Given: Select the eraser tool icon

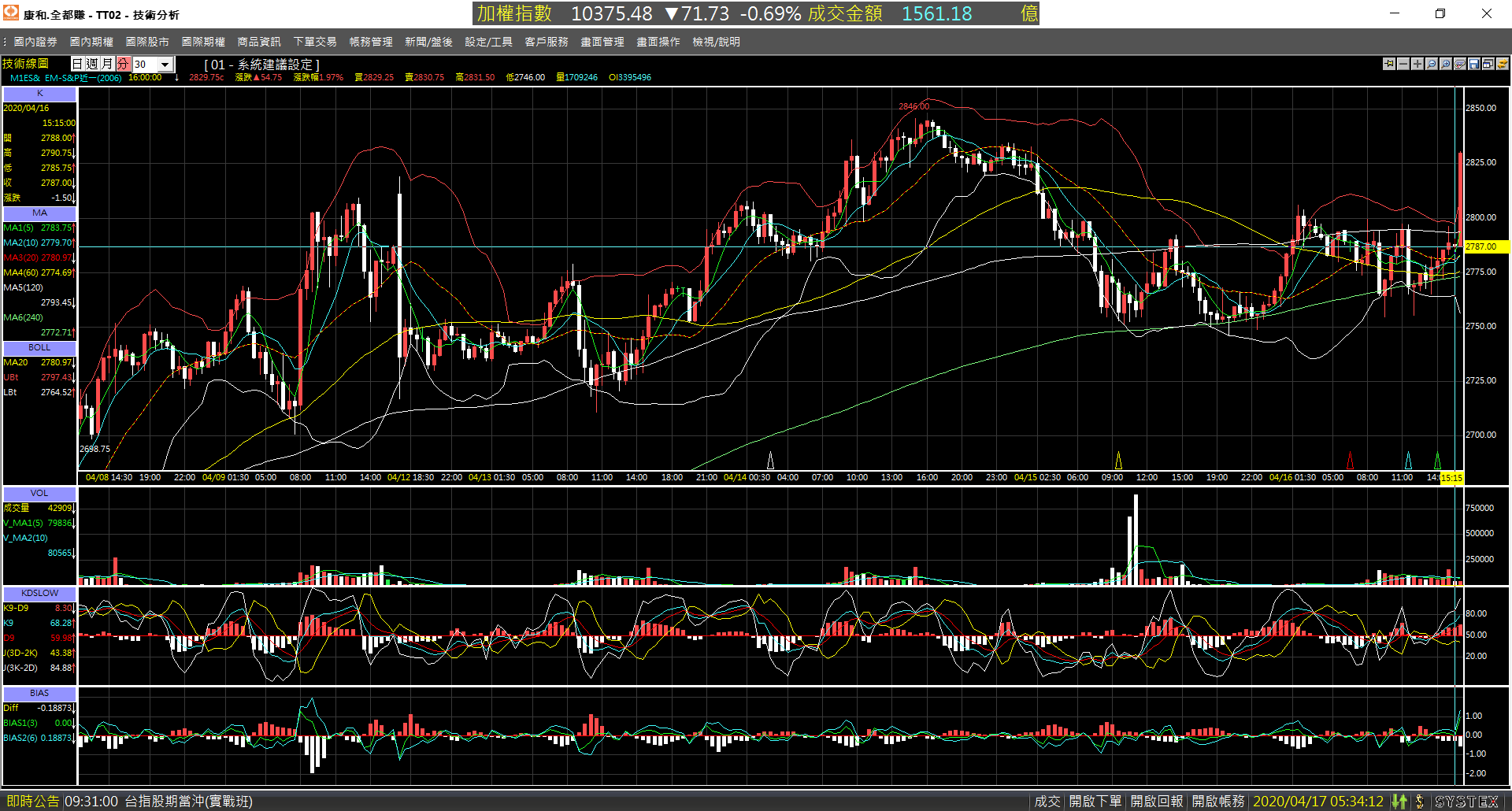Looking at the screenshot, I should (x=1460, y=64).
